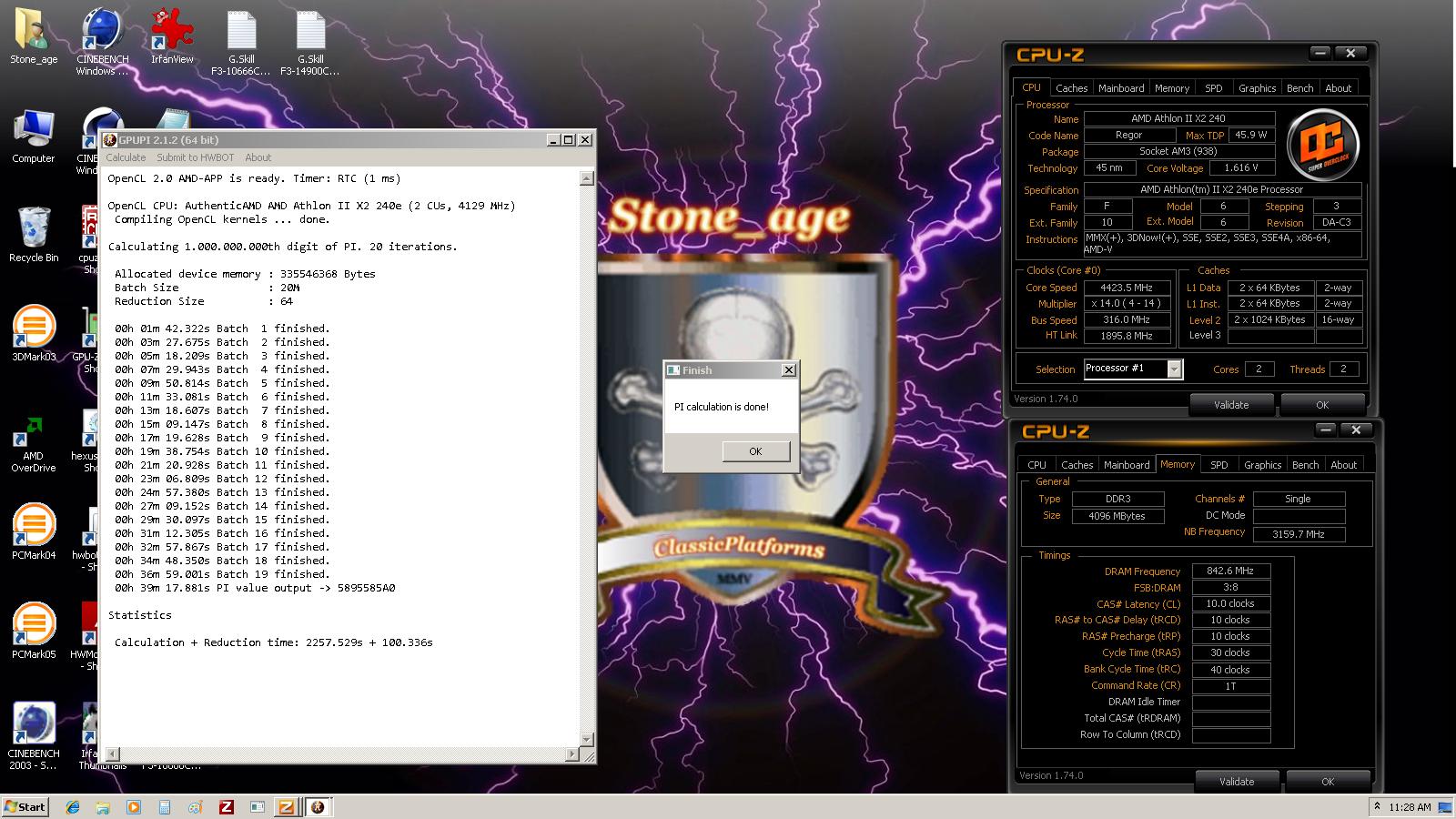This screenshot has height=819, width=1456.
Task: Open the Stone_age folder on desktop
Action: pyautogui.click(x=34, y=37)
